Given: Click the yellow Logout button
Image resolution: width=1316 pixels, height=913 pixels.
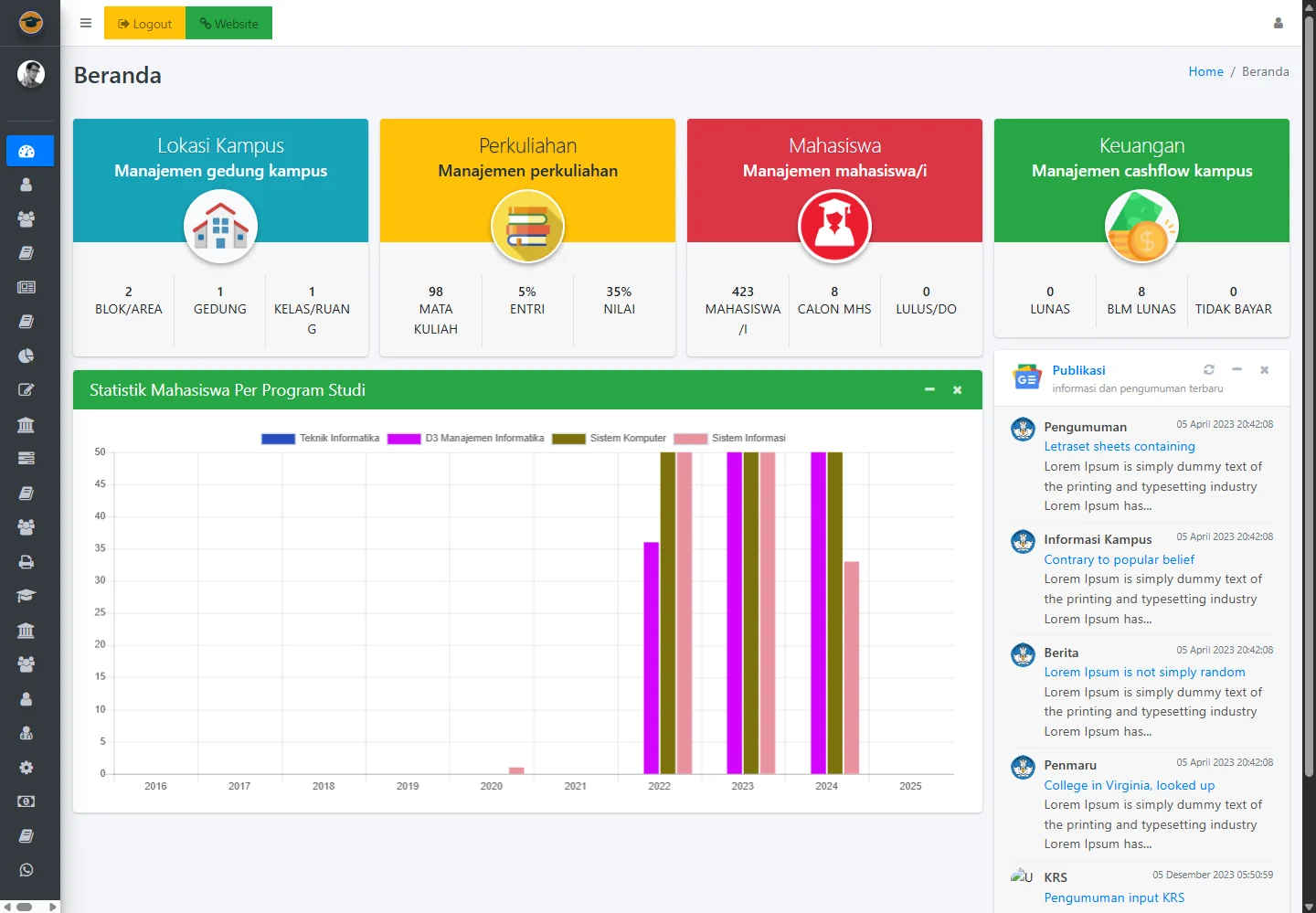Looking at the screenshot, I should (x=144, y=24).
